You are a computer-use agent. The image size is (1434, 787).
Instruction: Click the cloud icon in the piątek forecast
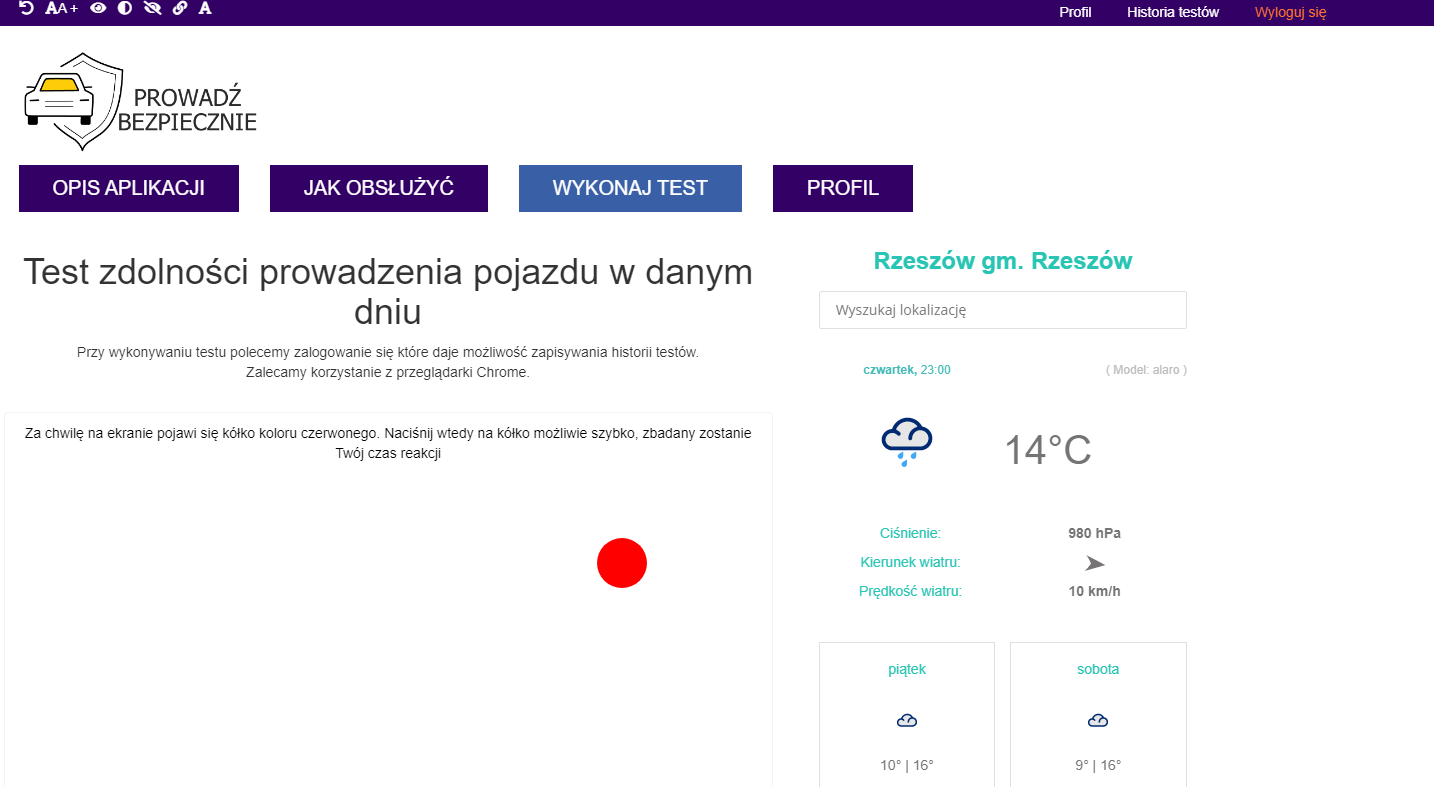point(907,721)
